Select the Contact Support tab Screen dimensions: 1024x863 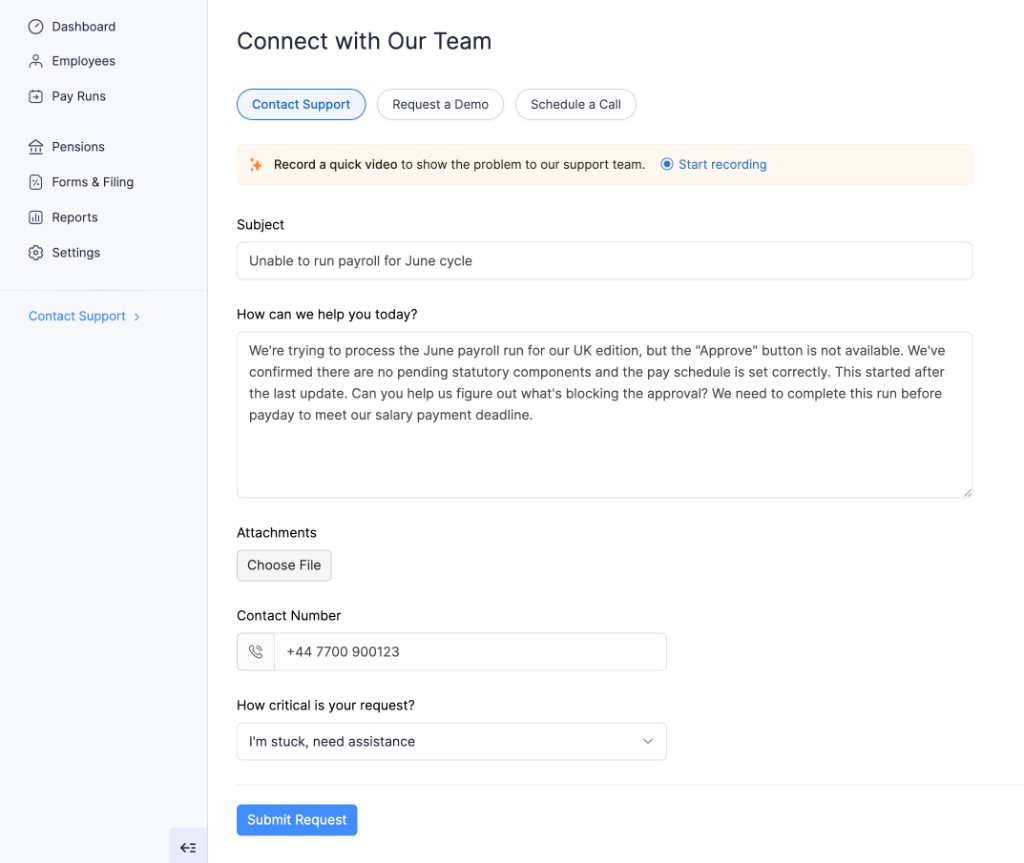(301, 105)
